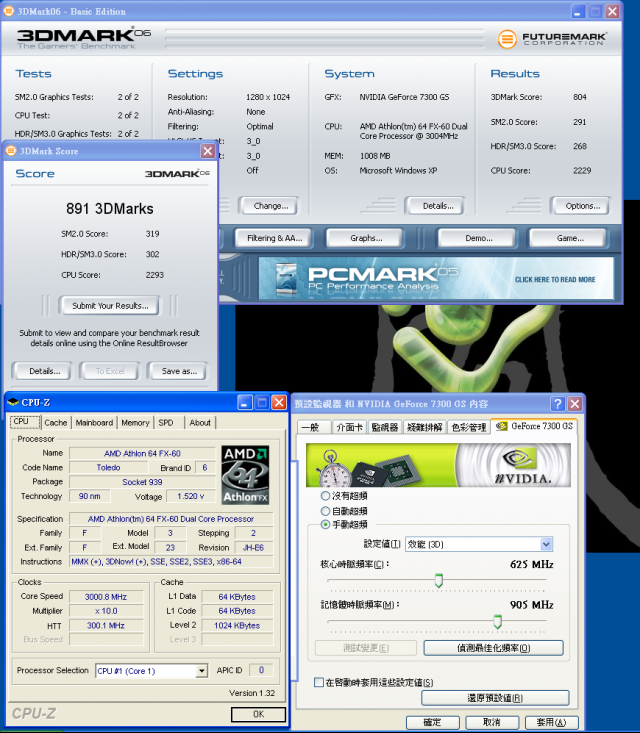Switch to the Cache tab in CPU-Z
Image resolution: width=640 pixels, height=733 pixels.
click(56, 423)
